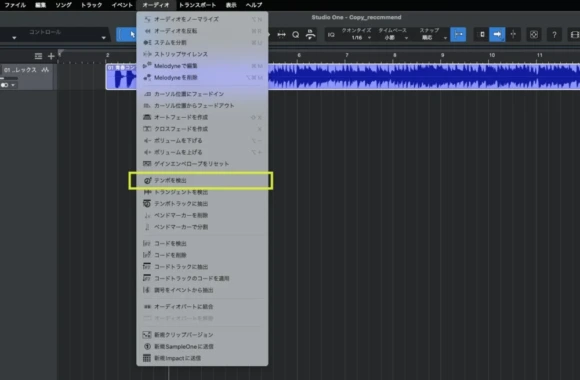Open the track list lines icon
Viewport: 580px width, 380px height.
click(x=38, y=56)
